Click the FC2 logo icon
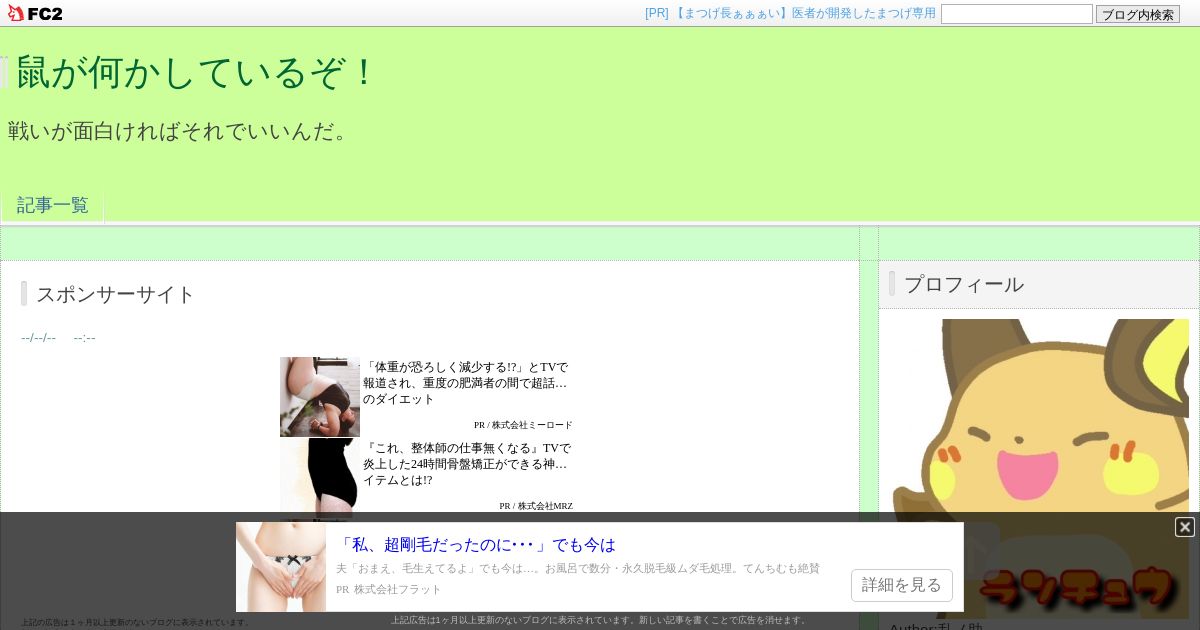Viewport: 1200px width, 630px height. point(35,13)
